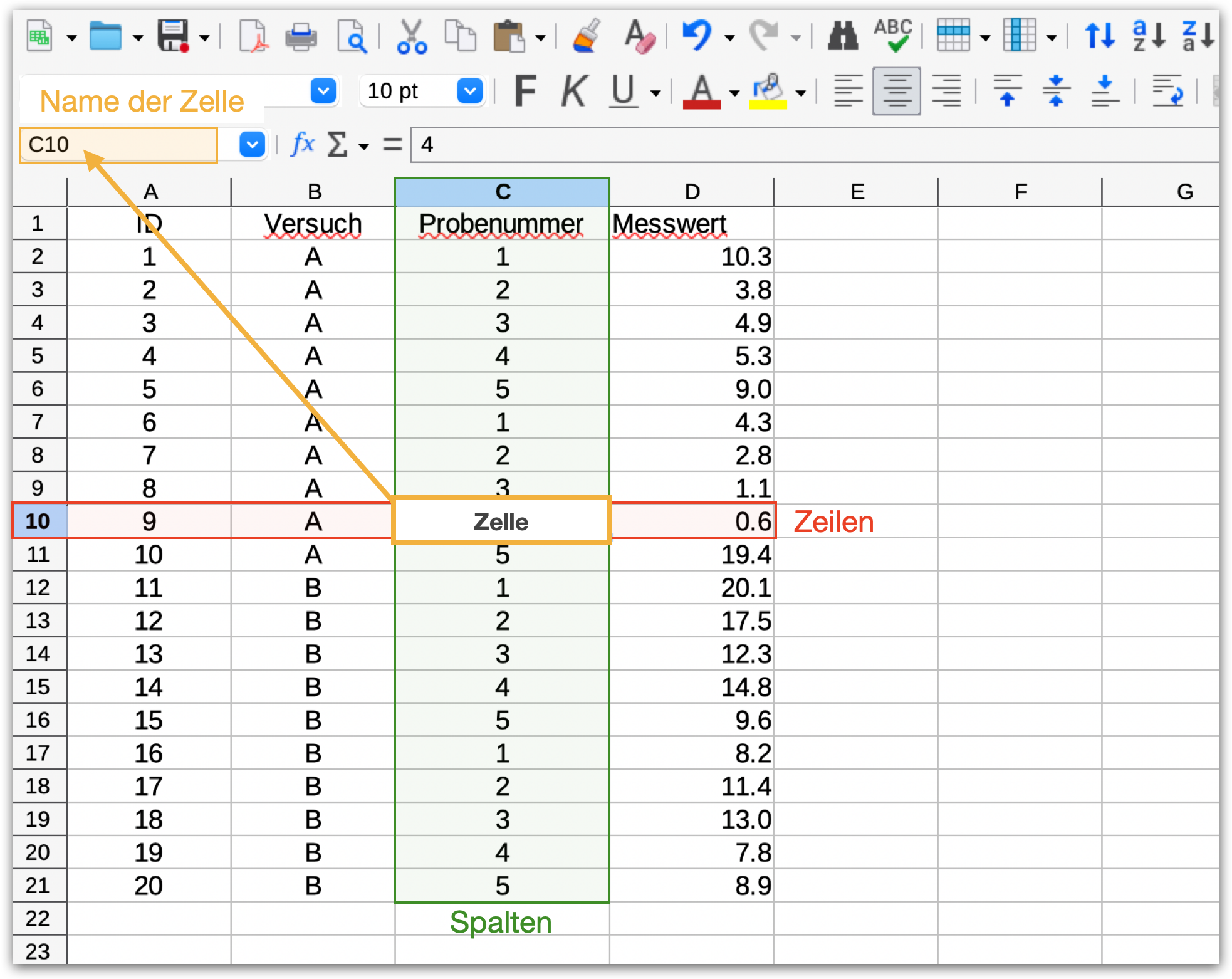The height and width of the screenshot is (979, 1232).
Task: Toggle Center Horizontally alignment
Action: pyautogui.click(x=896, y=92)
